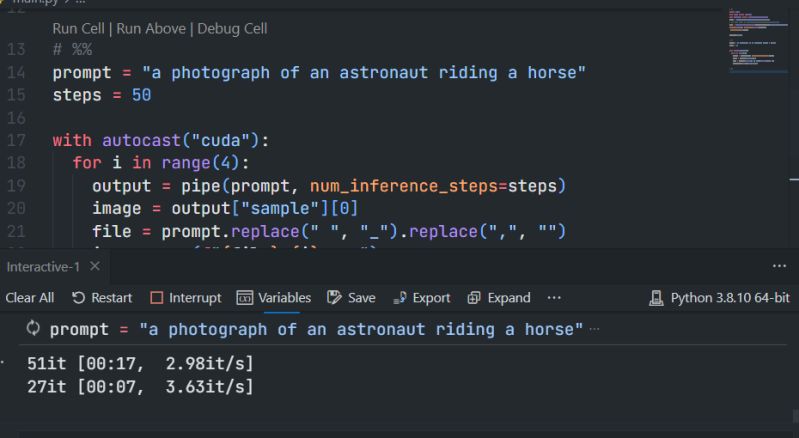Switch to the Interactive-1 tab

(x=45, y=267)
